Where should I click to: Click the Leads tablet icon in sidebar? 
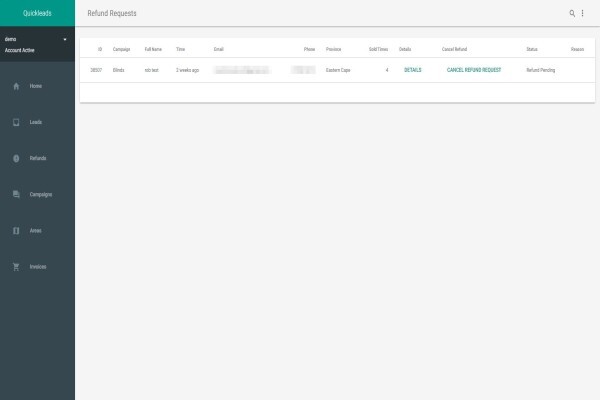(16, 122)
